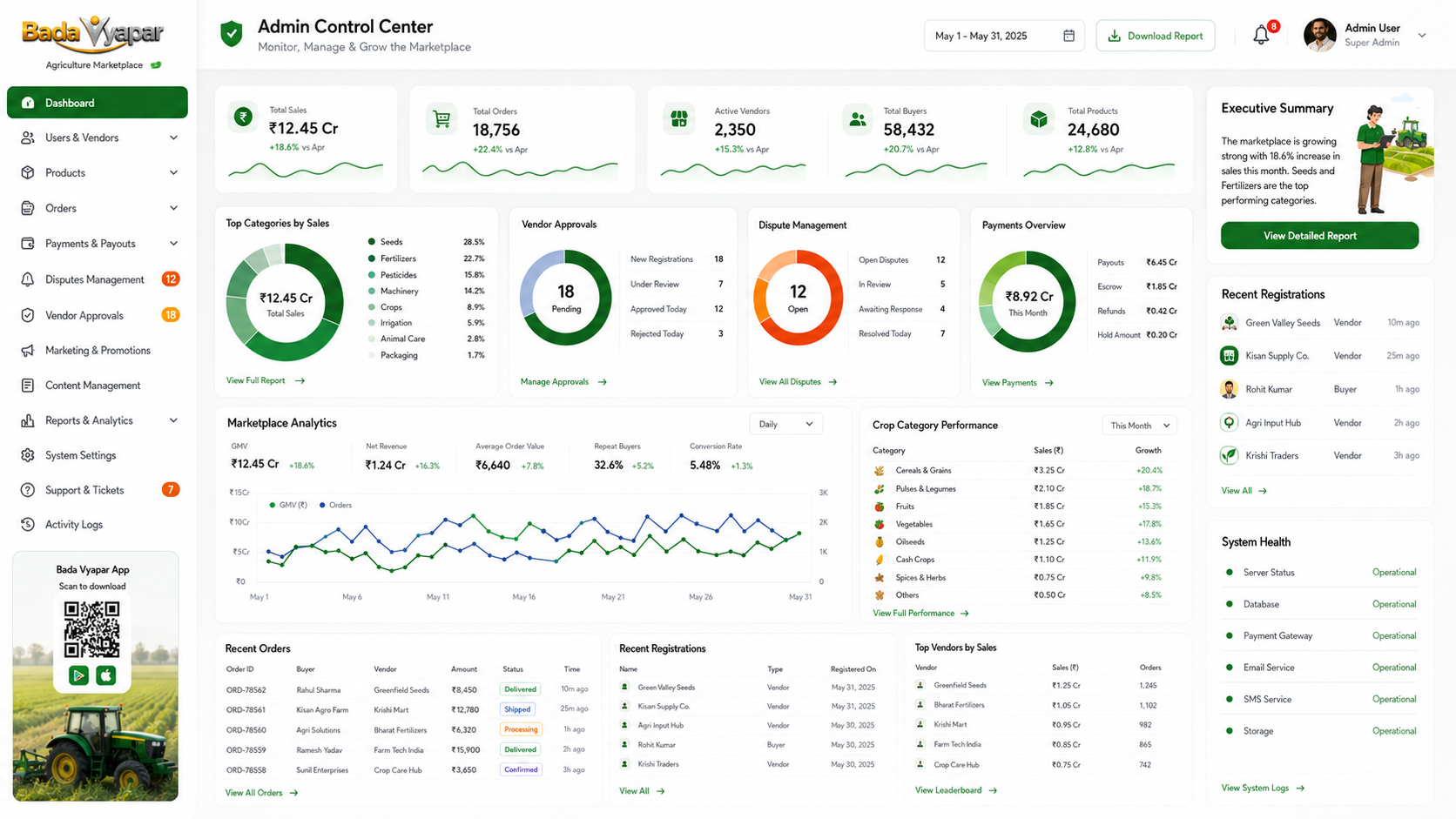Click the Content Management document icon

[28, 385]
